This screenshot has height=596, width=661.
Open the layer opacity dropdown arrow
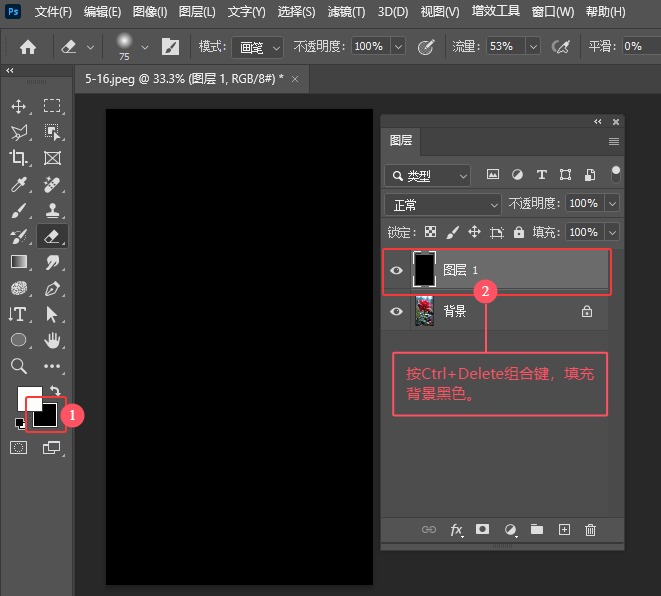613,204
